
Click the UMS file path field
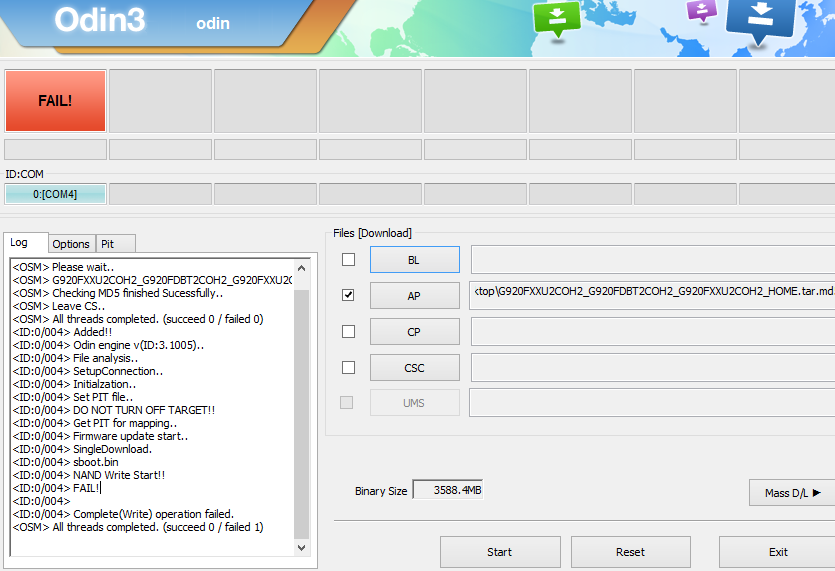(653, 403)
